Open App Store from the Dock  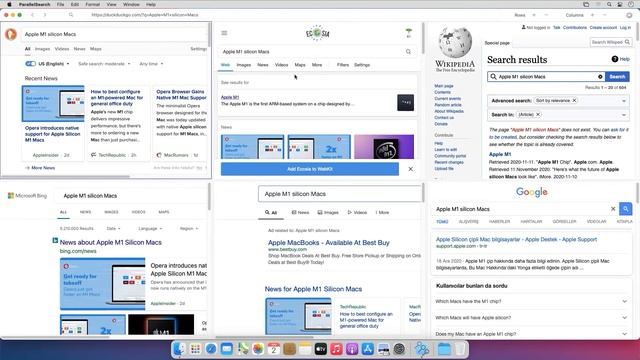[x=368, y=349]
